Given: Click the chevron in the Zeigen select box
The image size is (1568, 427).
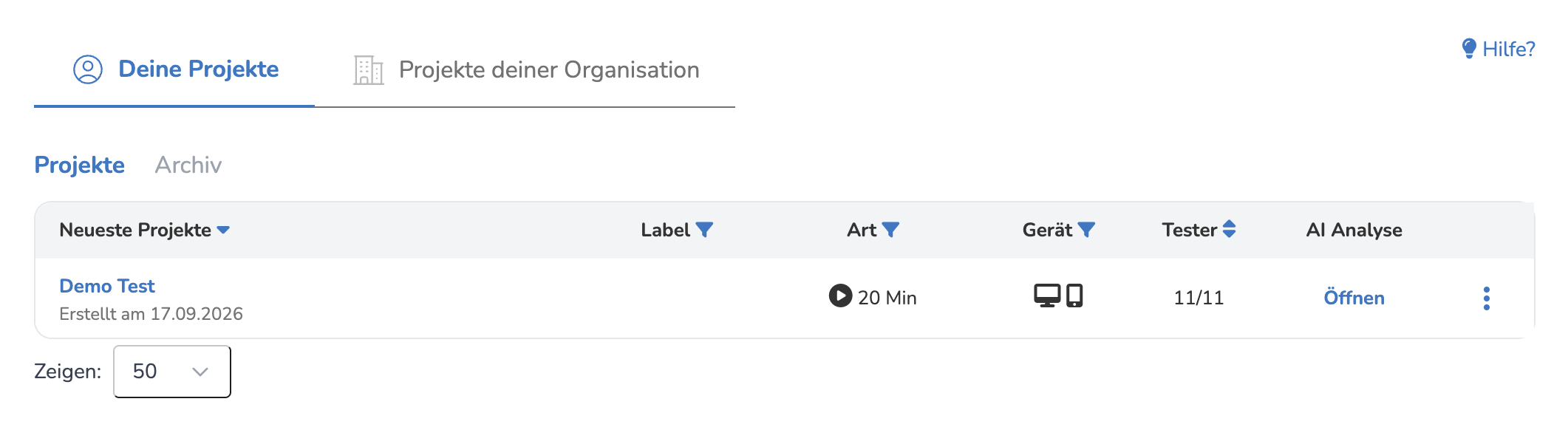Looking at the screenshot, I should [200, 372].
